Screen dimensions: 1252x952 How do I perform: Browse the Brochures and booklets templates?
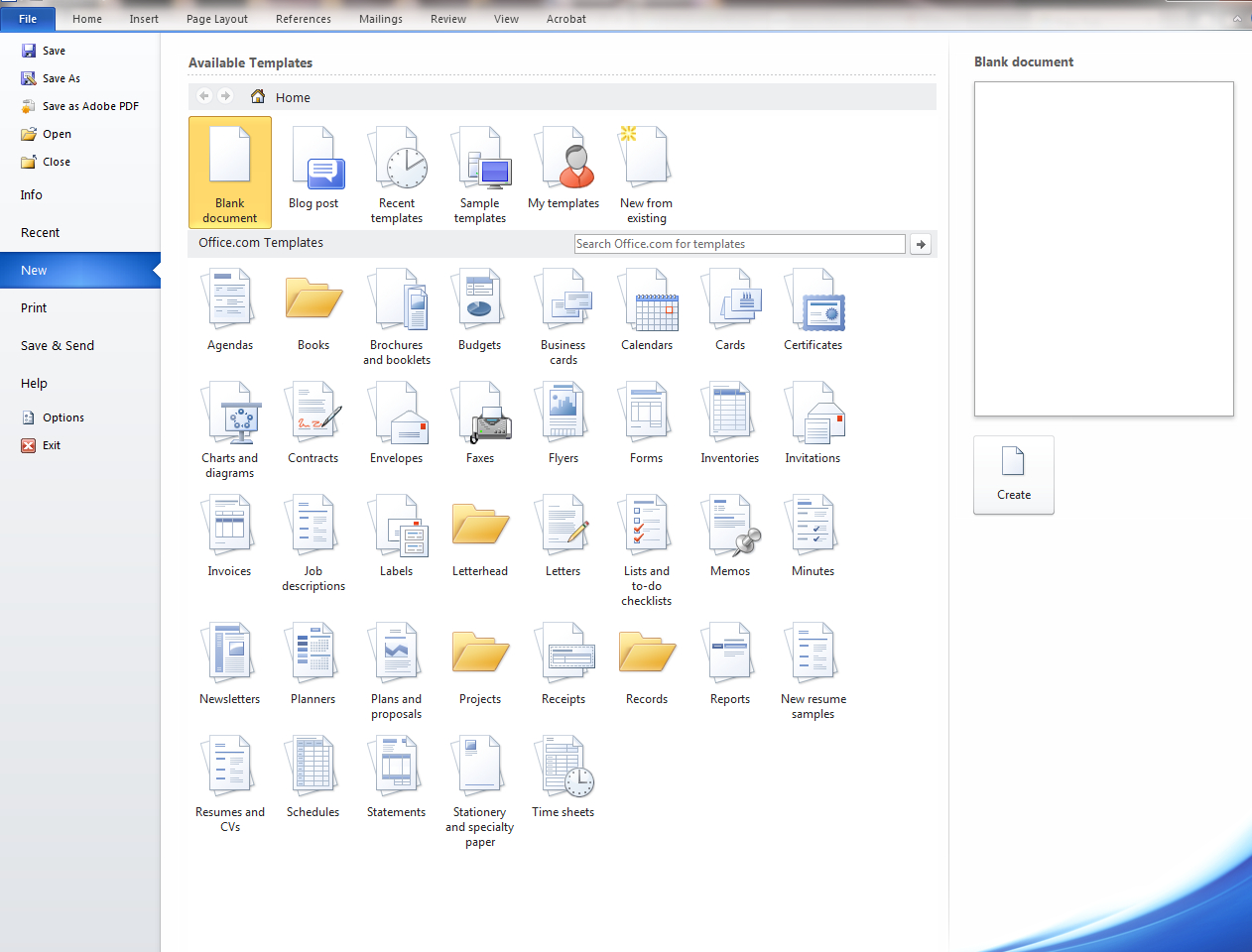(397, 312)
